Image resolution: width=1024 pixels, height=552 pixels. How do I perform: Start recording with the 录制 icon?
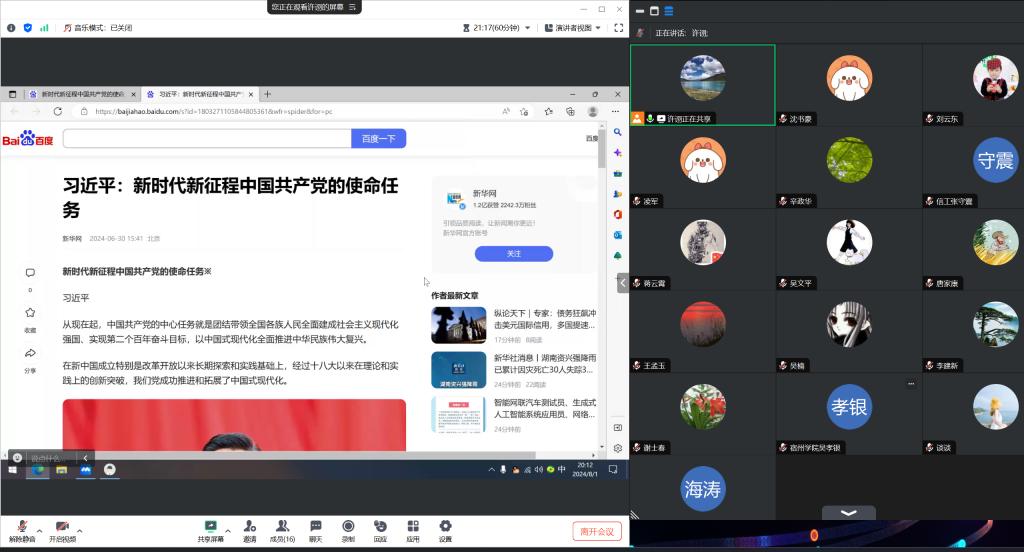pos(348,530)
